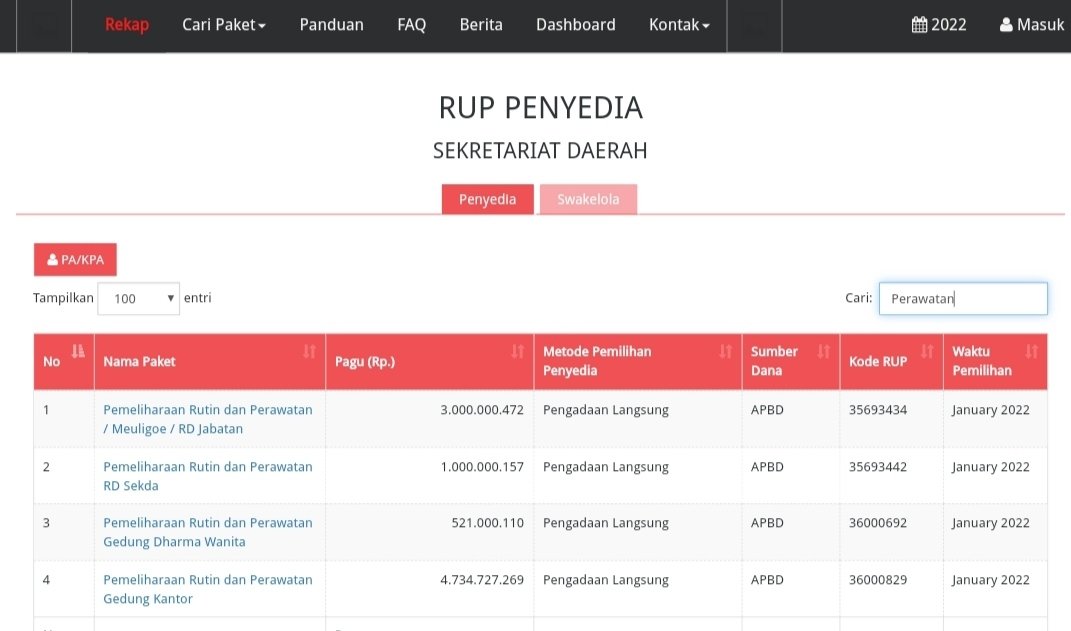The height and width of the screenshot is (631, 1071).
Task: Sort packages by Pagu (Rp.) amount
Action: point(517,351)
